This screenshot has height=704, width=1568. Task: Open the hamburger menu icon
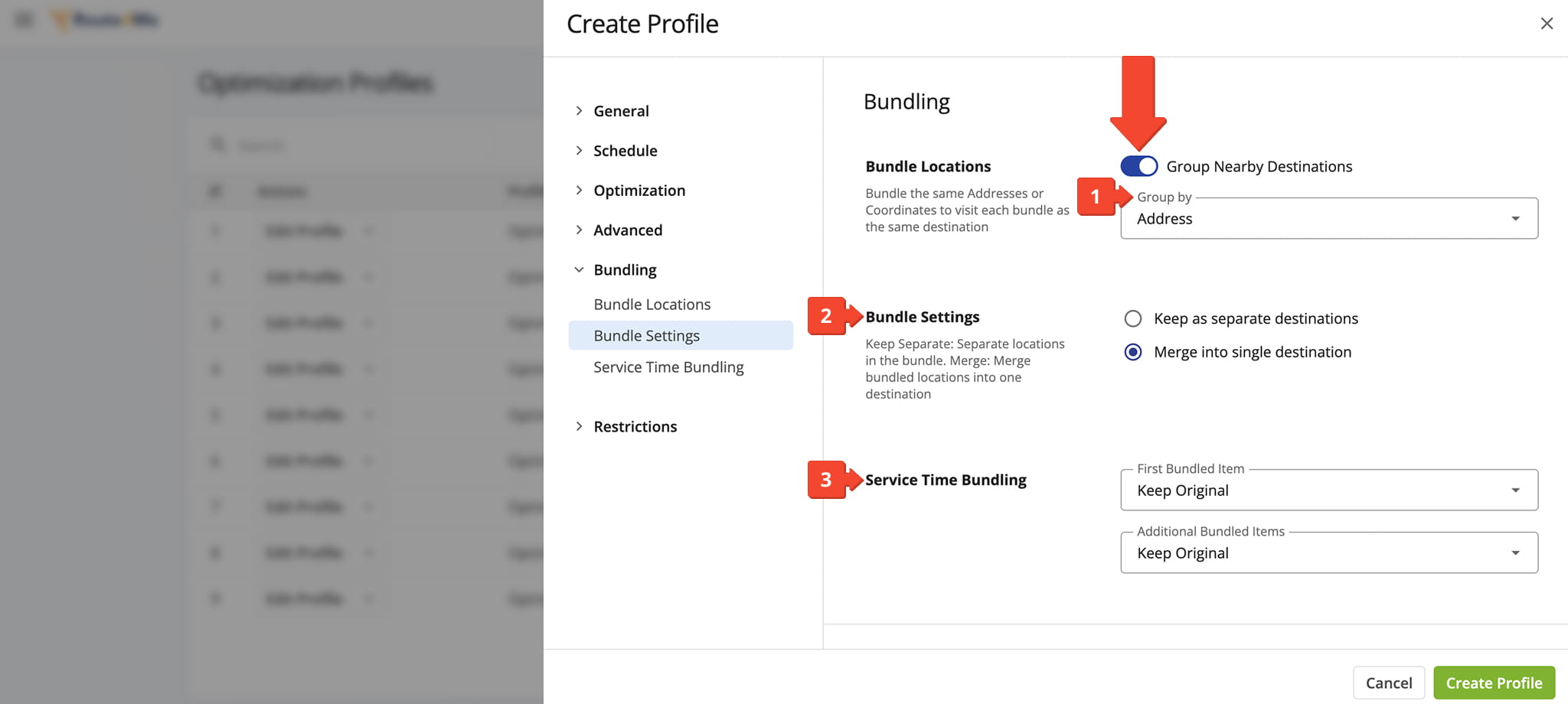coord(24,20)
